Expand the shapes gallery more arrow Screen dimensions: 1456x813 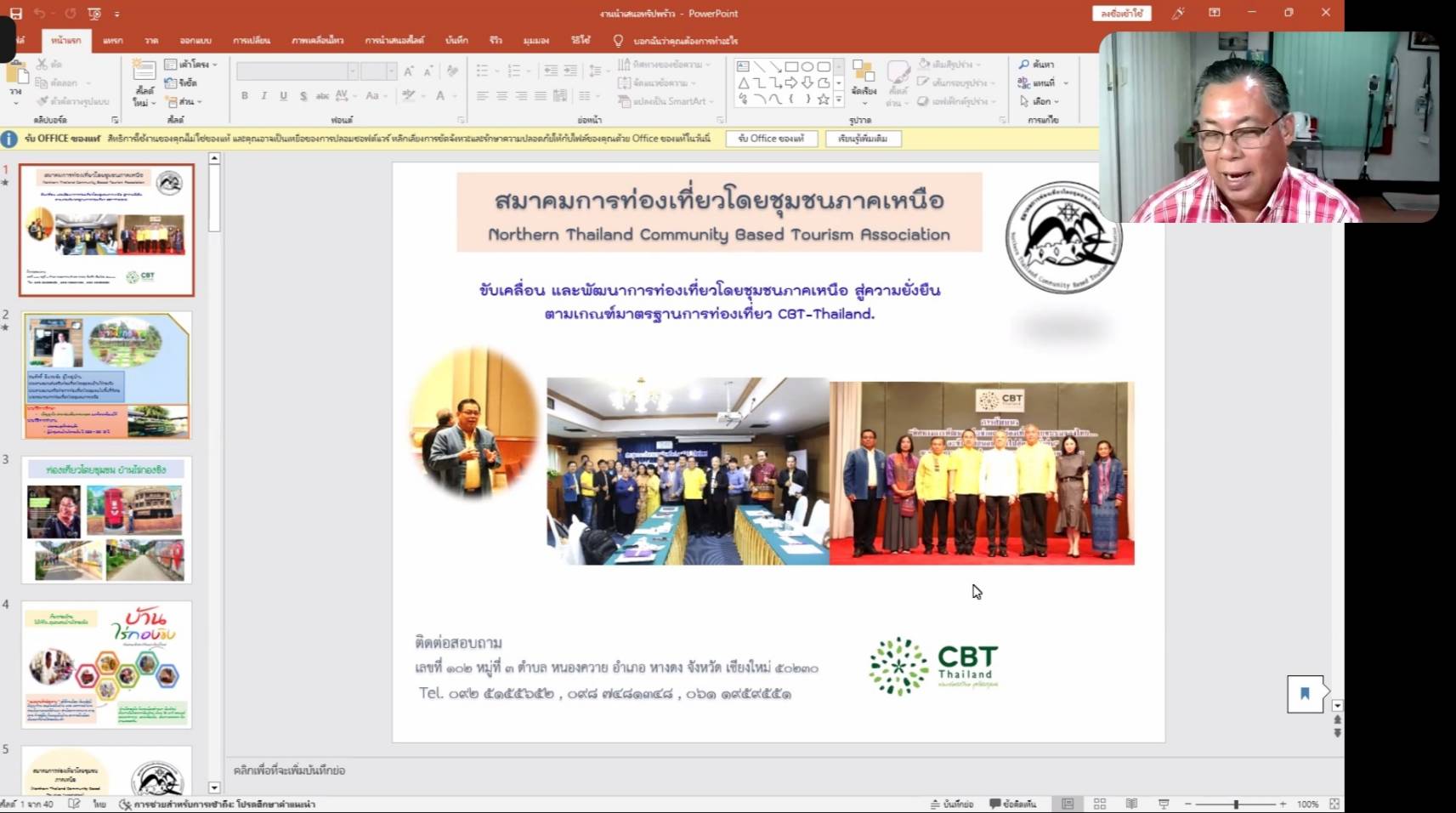[x=839, y=99]
